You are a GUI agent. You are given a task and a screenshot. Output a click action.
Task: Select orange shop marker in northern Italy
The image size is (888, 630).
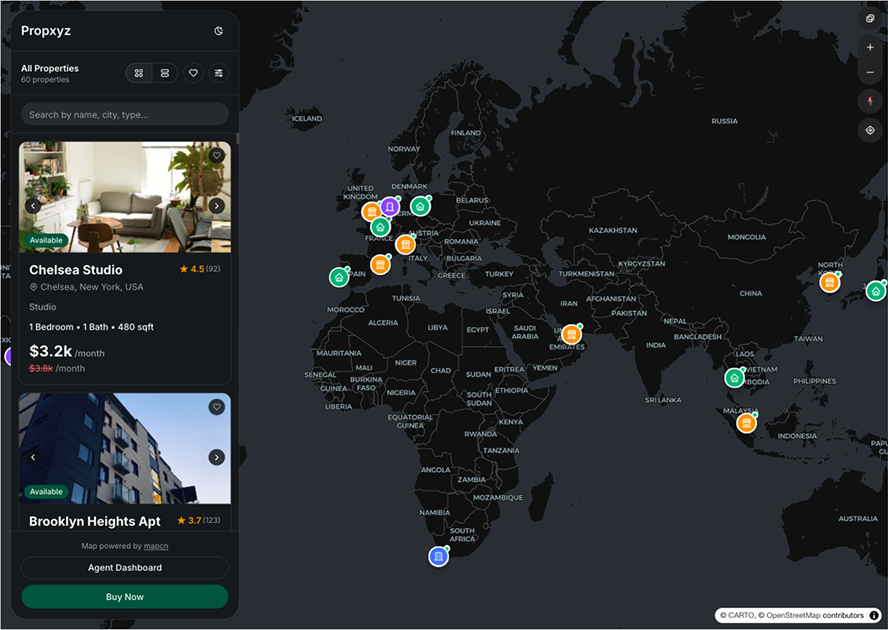tap(405, 245)
